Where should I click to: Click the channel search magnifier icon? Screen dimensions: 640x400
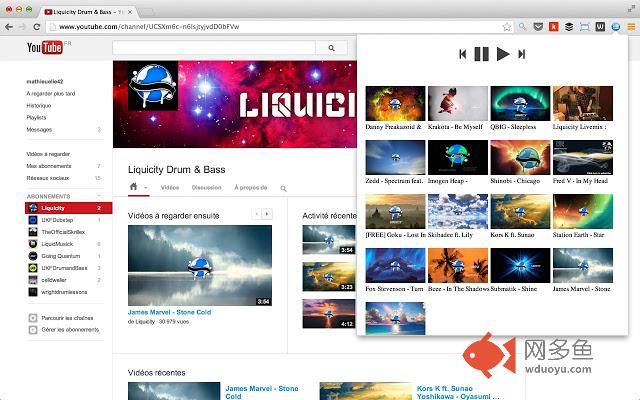tap(283, 188)
